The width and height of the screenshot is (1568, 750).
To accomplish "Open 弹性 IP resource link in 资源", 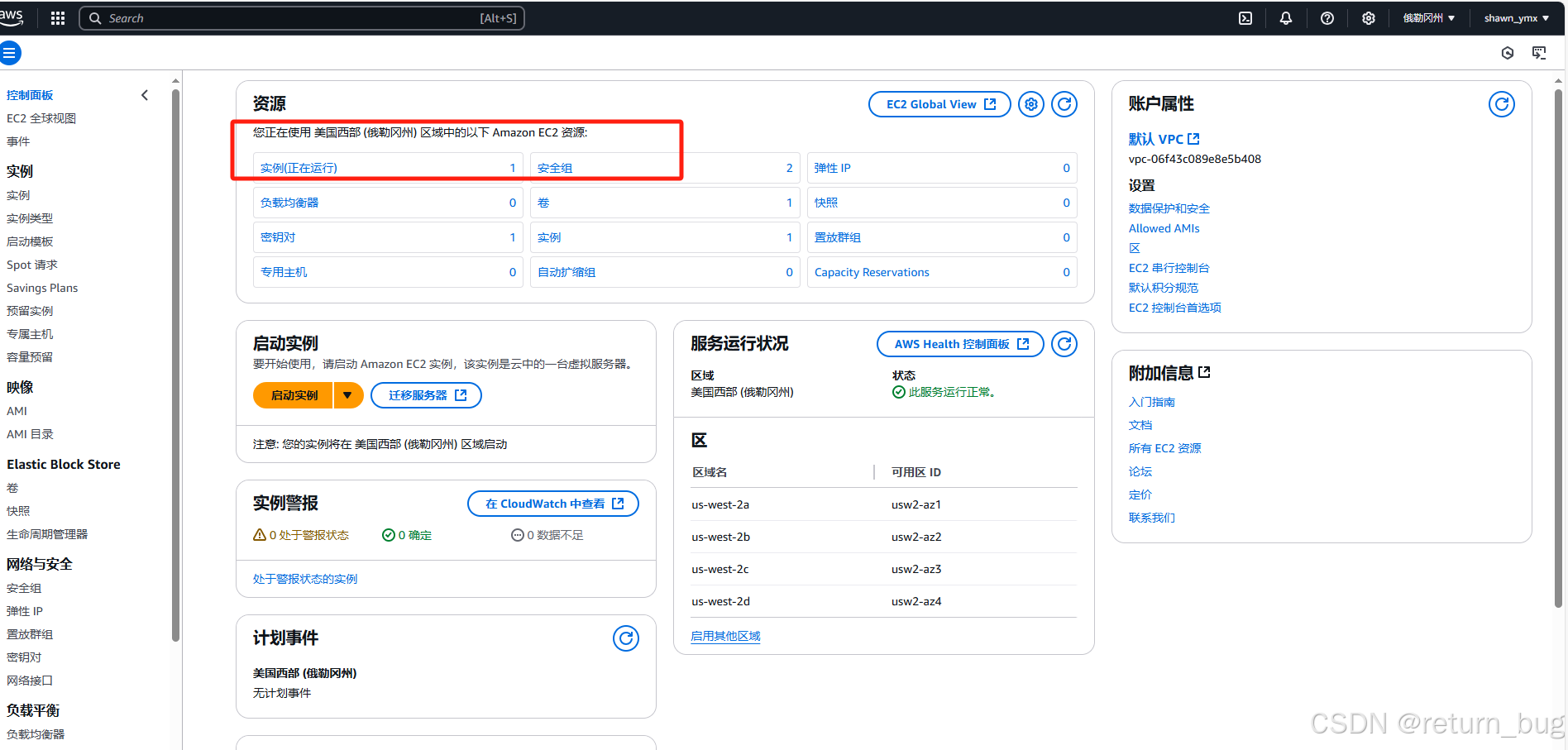I will coord(832,168).
